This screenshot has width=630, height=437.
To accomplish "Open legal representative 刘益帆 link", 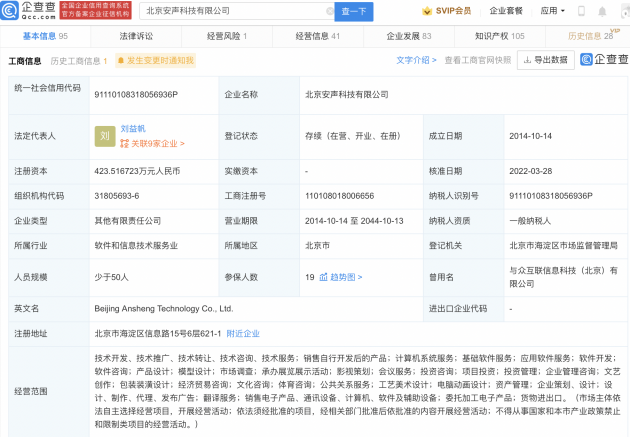I will click(133, 129).
